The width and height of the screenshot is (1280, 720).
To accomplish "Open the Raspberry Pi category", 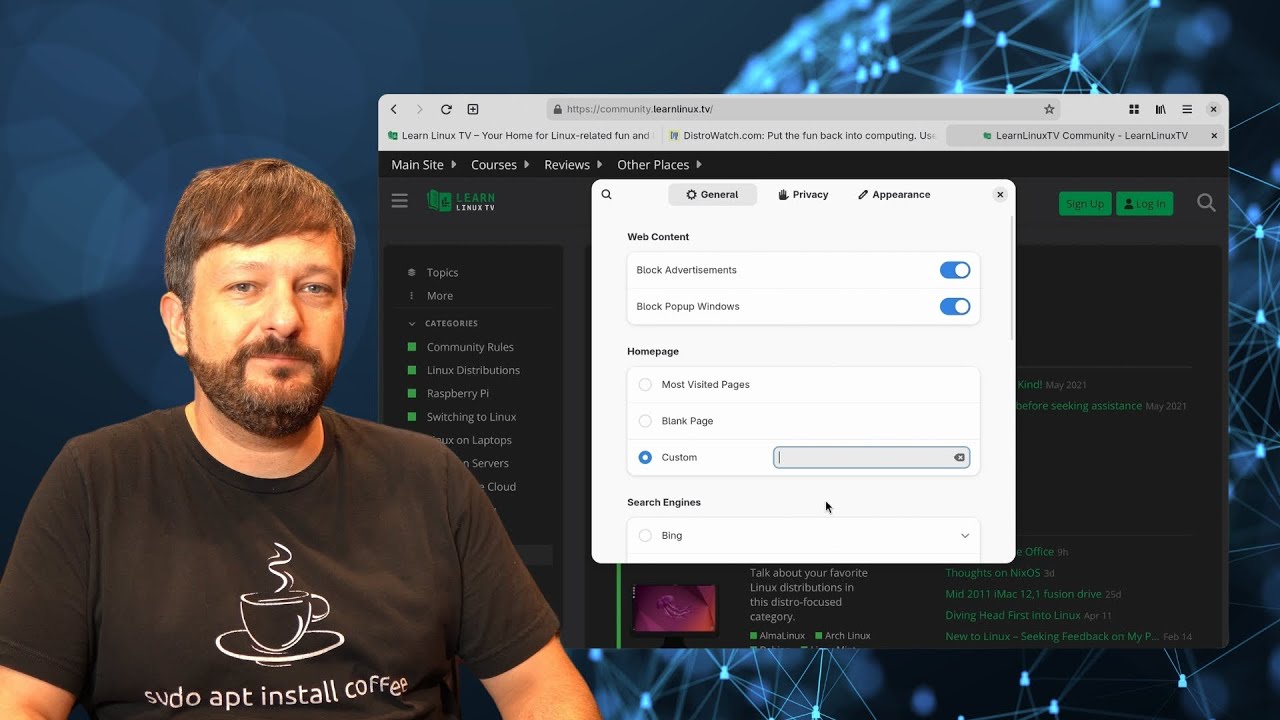I will tap(457, 393).
